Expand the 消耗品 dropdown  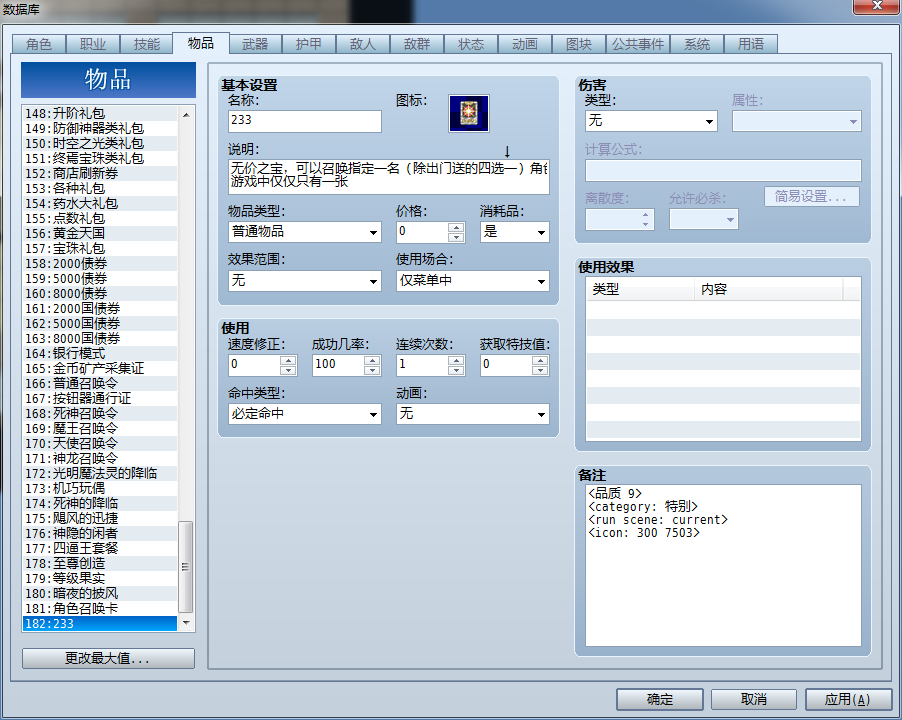coord(514,232)
